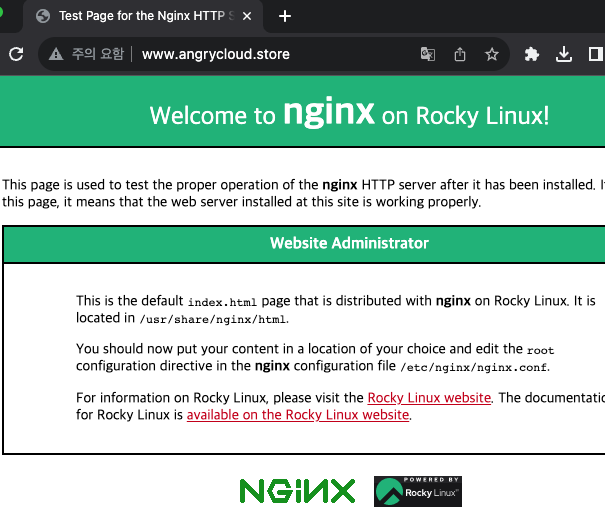Toggle the side panel icon
This screenshot has height=519, width=605.
pos(596,54)
